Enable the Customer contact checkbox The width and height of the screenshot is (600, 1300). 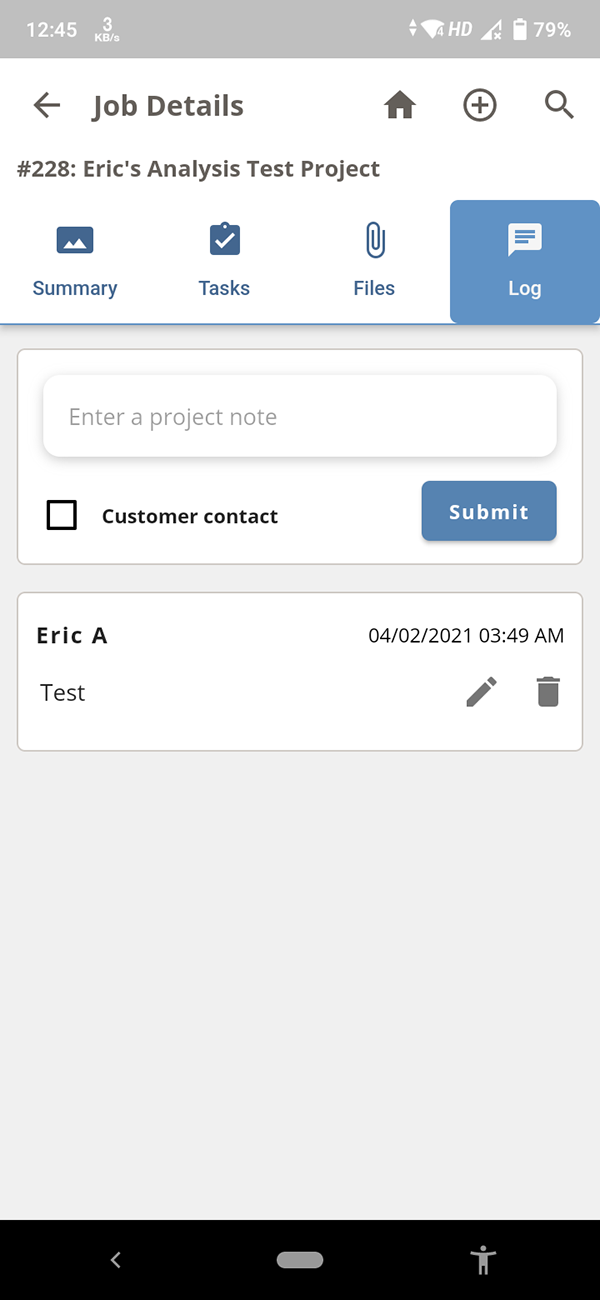click(x=61, y=515)
